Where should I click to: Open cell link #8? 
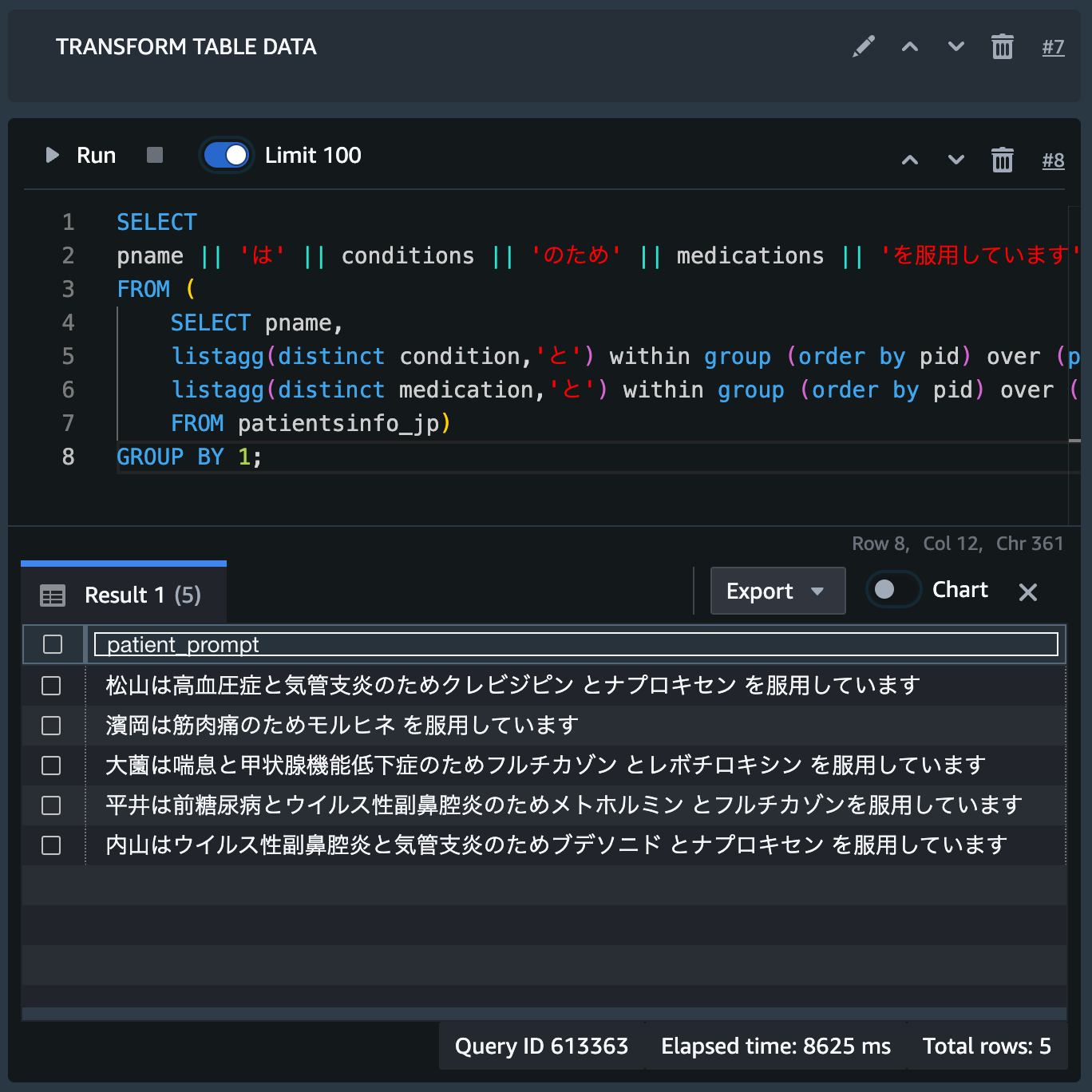pyautogui.click(x=1053, y=160)
